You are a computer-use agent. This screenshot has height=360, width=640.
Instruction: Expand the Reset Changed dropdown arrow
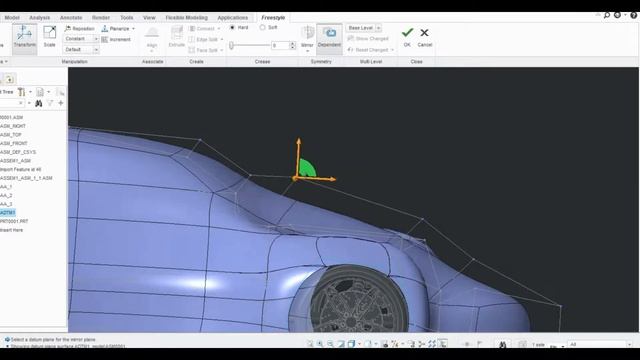click(x=392, y=50)
